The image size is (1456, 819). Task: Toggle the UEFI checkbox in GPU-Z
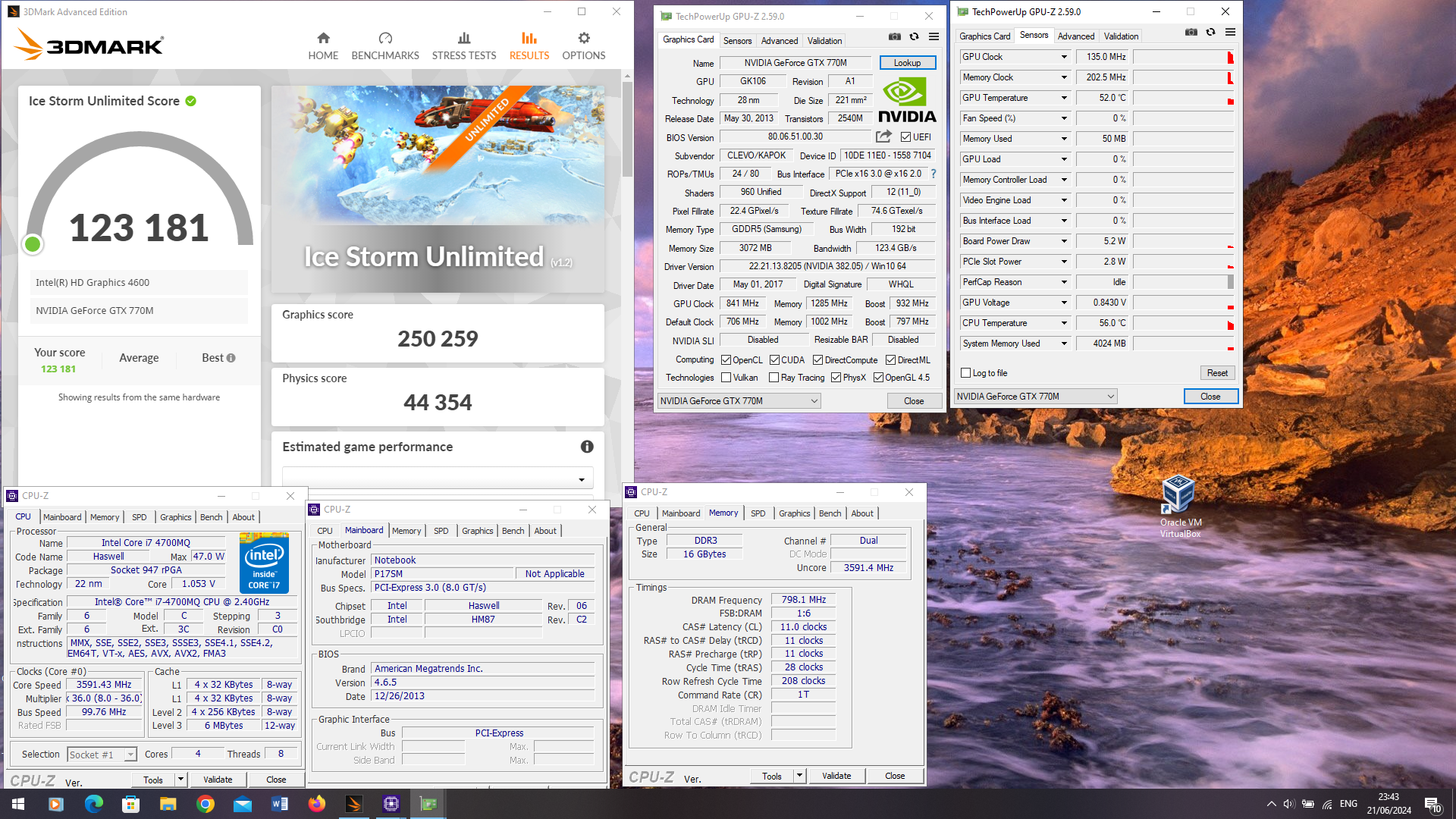(905, 137)
